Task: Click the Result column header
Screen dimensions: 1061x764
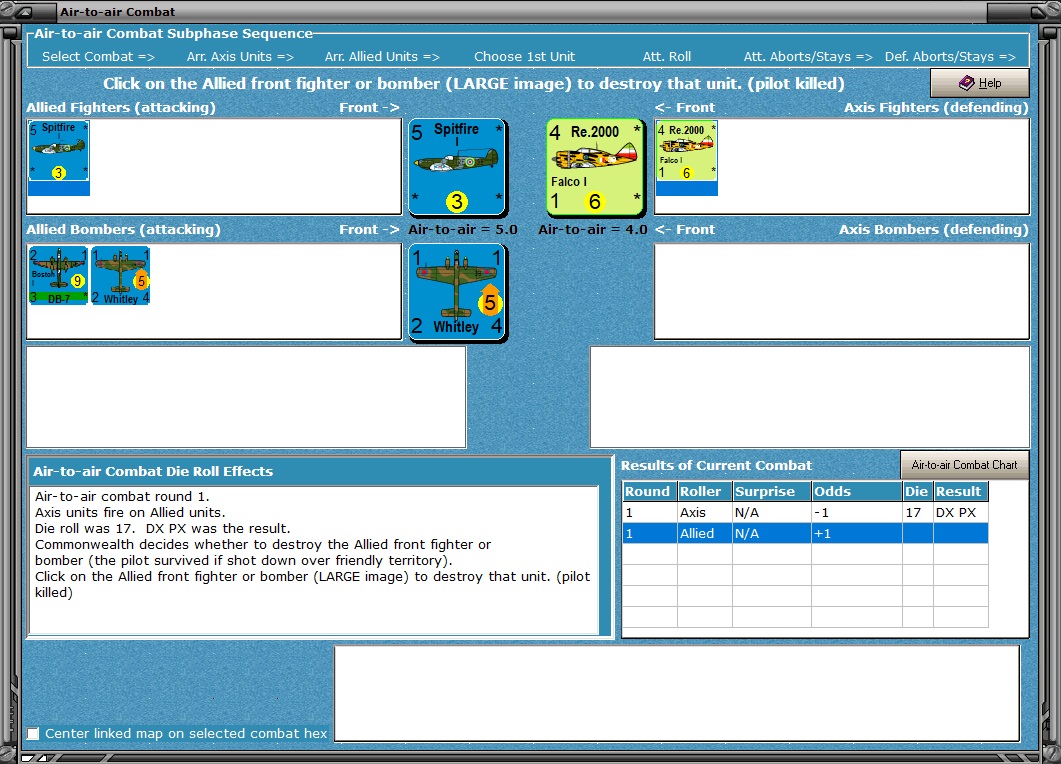Action: coord(960,491)
